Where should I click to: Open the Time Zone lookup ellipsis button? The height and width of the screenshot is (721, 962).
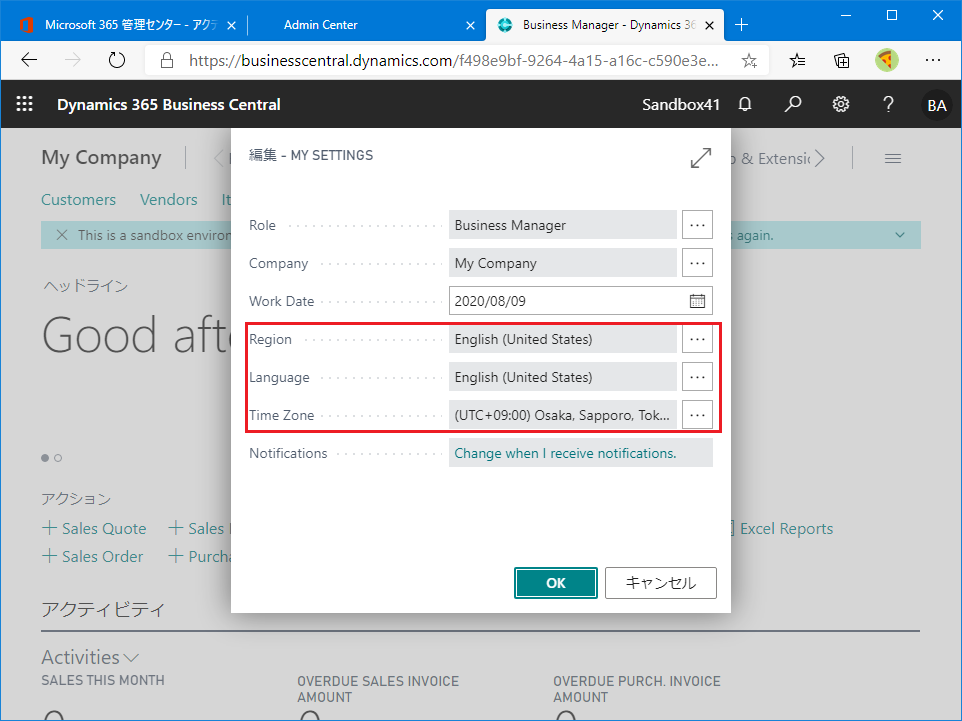697,415
